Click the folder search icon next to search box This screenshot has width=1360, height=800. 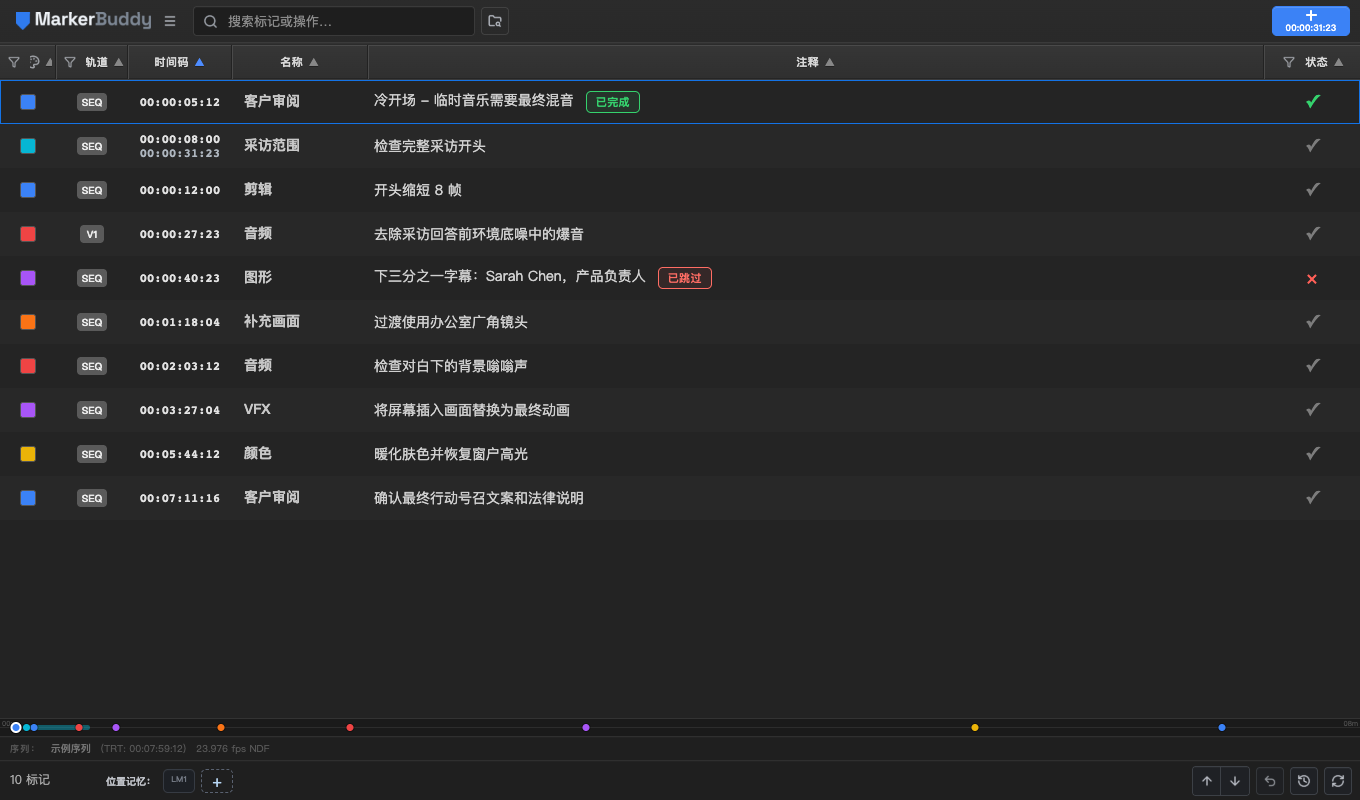click(x=495, y=21)
